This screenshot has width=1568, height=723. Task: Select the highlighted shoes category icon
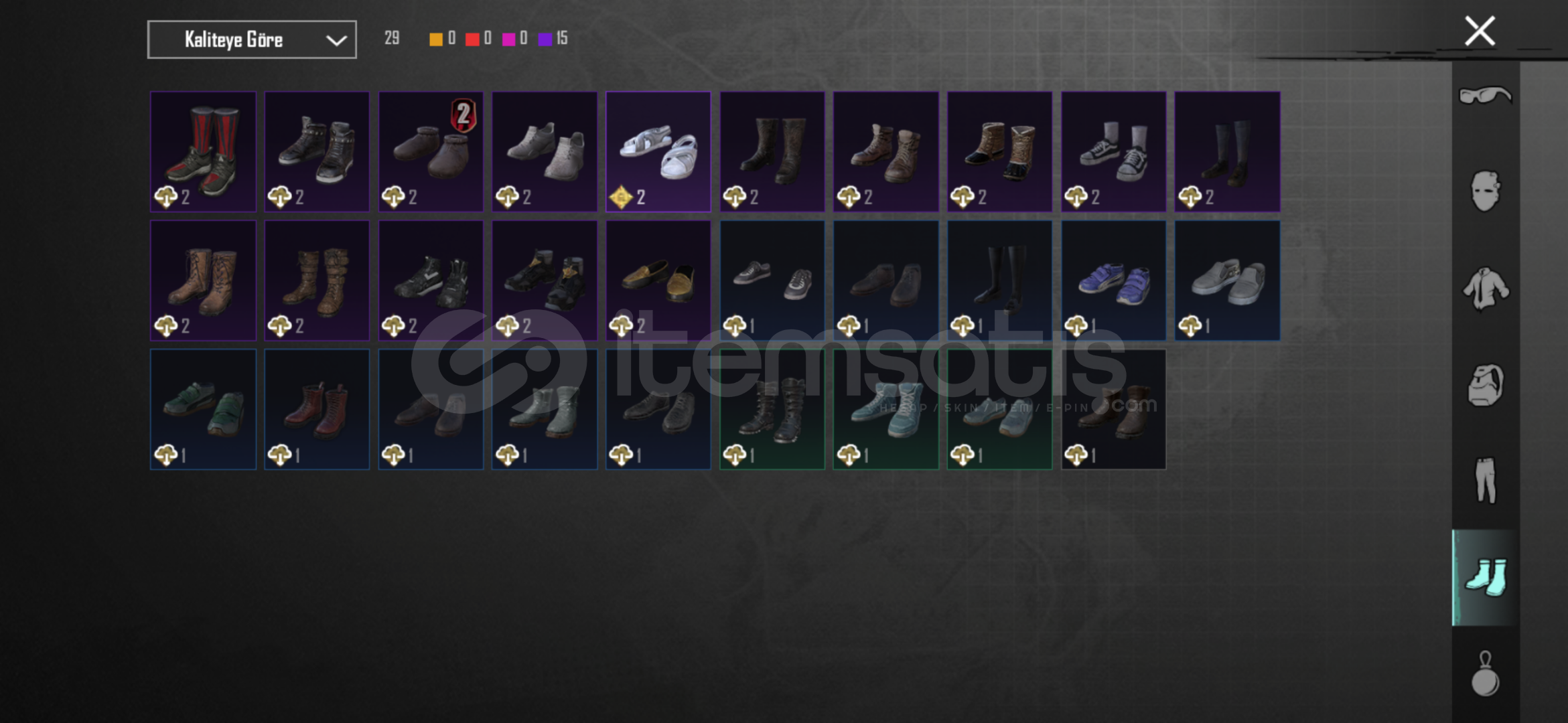tap(1485, 577)
